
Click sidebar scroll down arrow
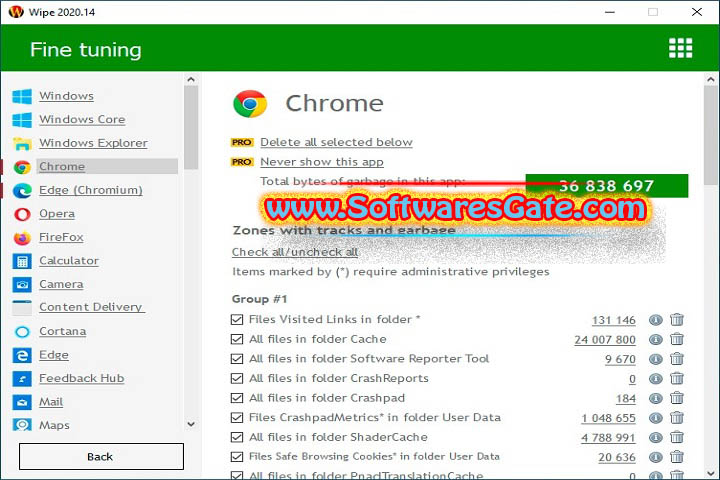coord(191,424)
